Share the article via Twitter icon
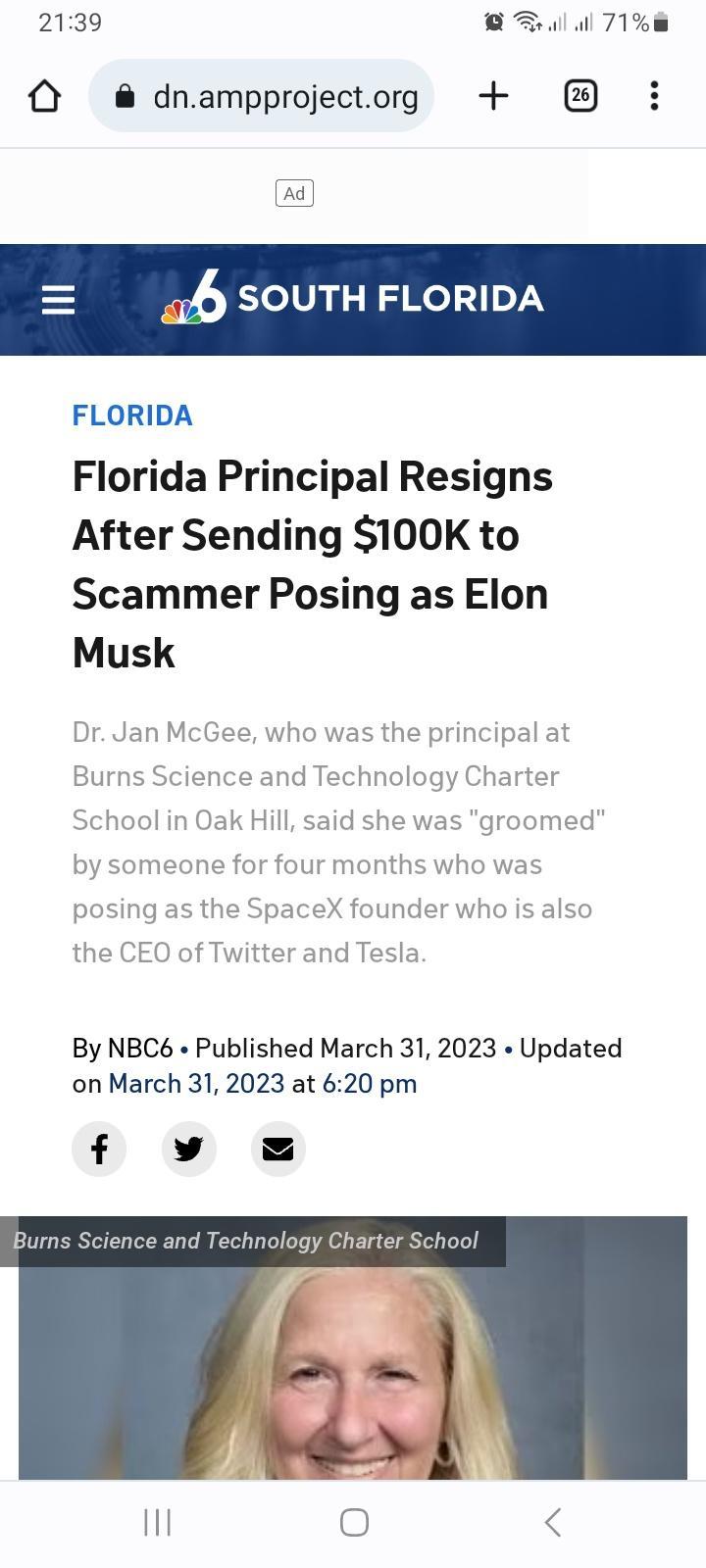The image size is (706, 1568). point(188,1149)
